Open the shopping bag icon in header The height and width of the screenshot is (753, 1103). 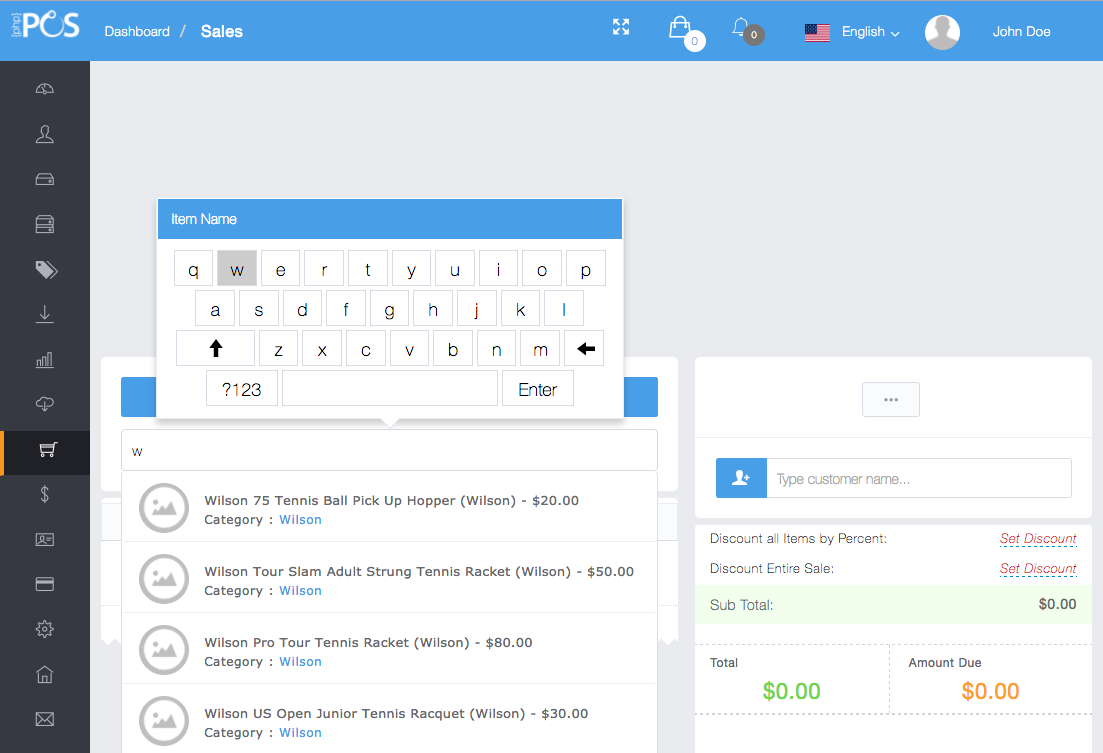point(680,28)
